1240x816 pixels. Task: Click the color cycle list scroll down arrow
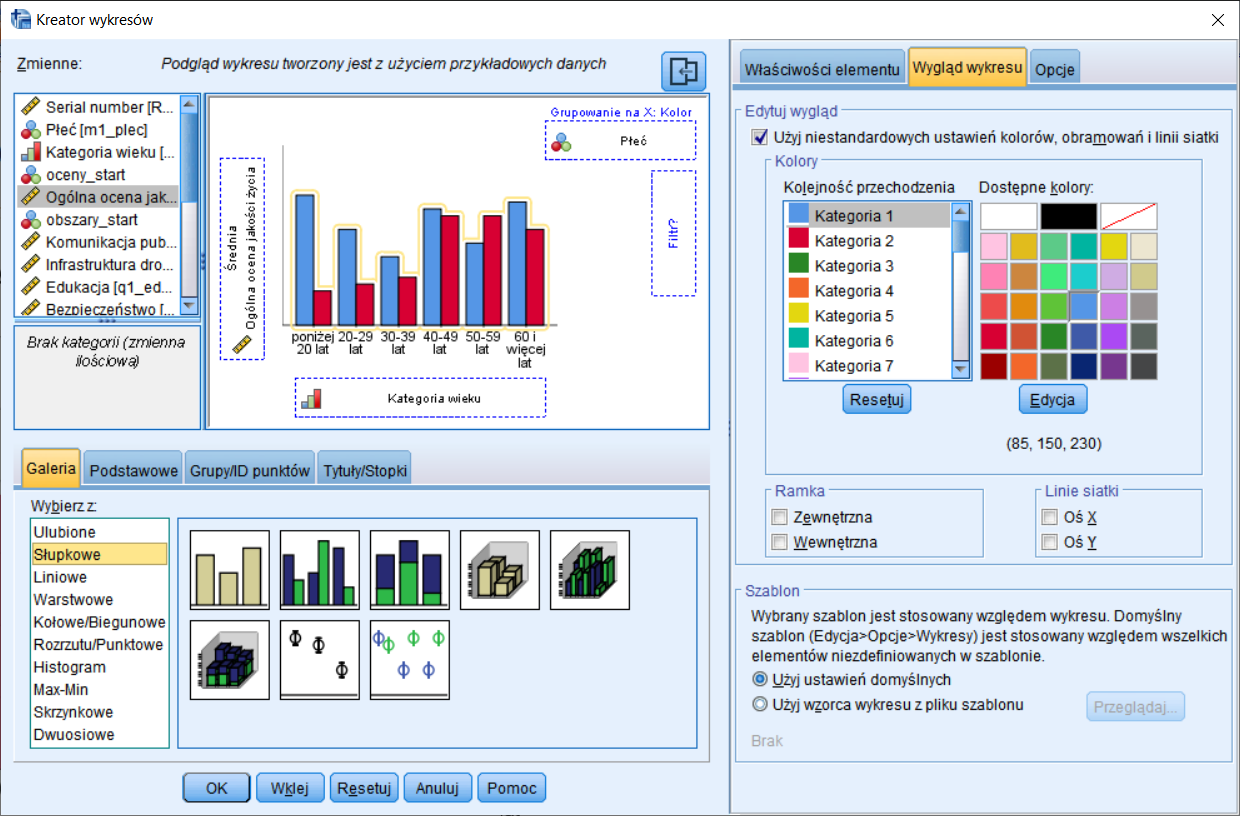[x=961, y=369]
